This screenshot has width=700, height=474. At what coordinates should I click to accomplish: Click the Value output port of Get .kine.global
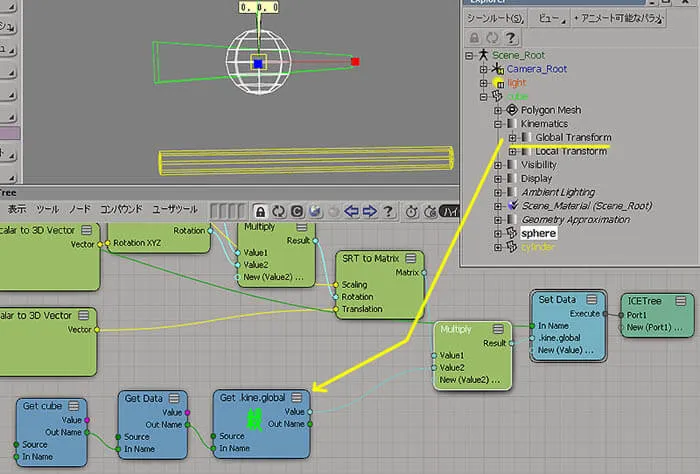(310, 412)
